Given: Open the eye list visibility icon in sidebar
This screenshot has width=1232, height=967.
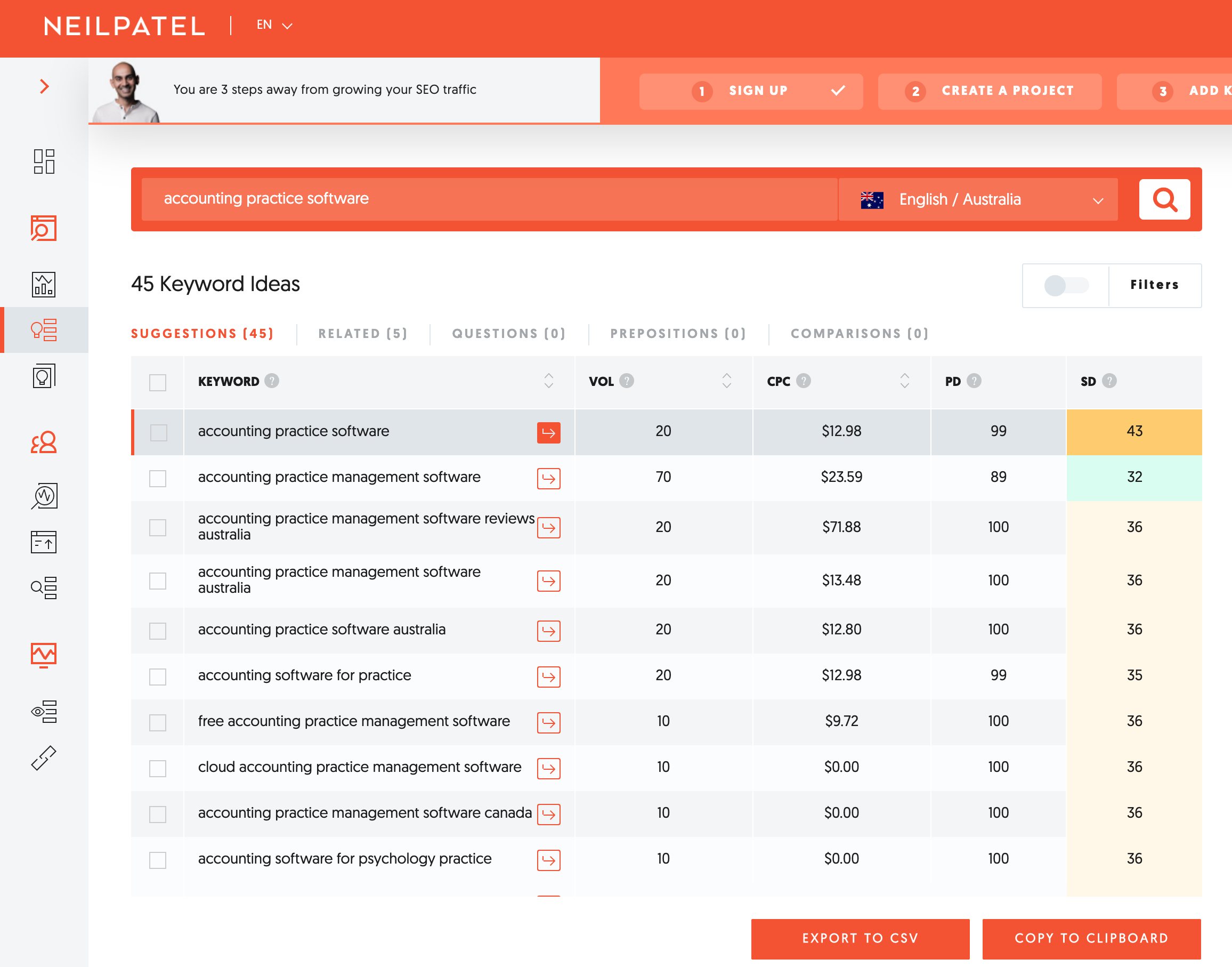Looking at the screenshot, I should point(44,712).
